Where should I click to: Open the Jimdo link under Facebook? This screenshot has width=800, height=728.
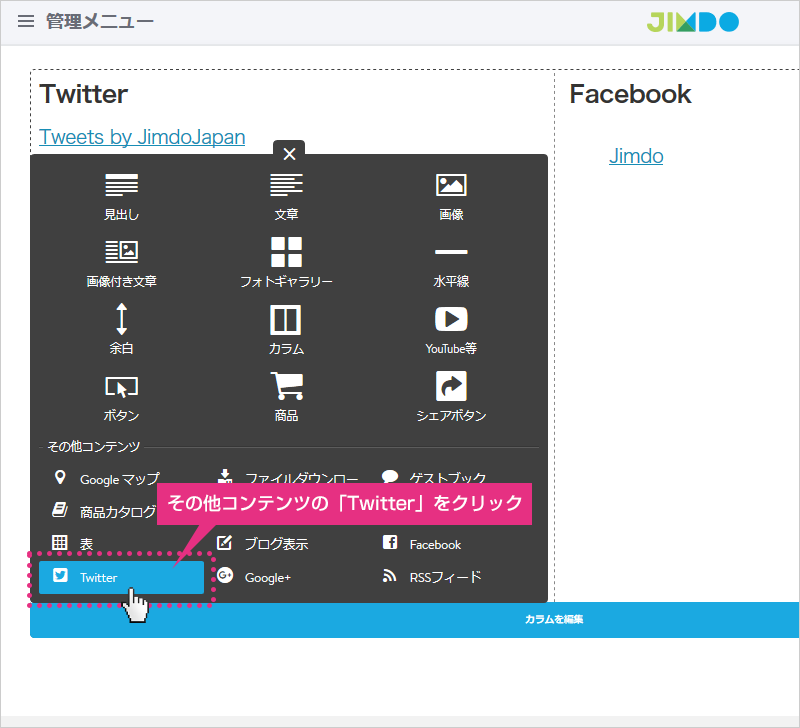(636, 156)
